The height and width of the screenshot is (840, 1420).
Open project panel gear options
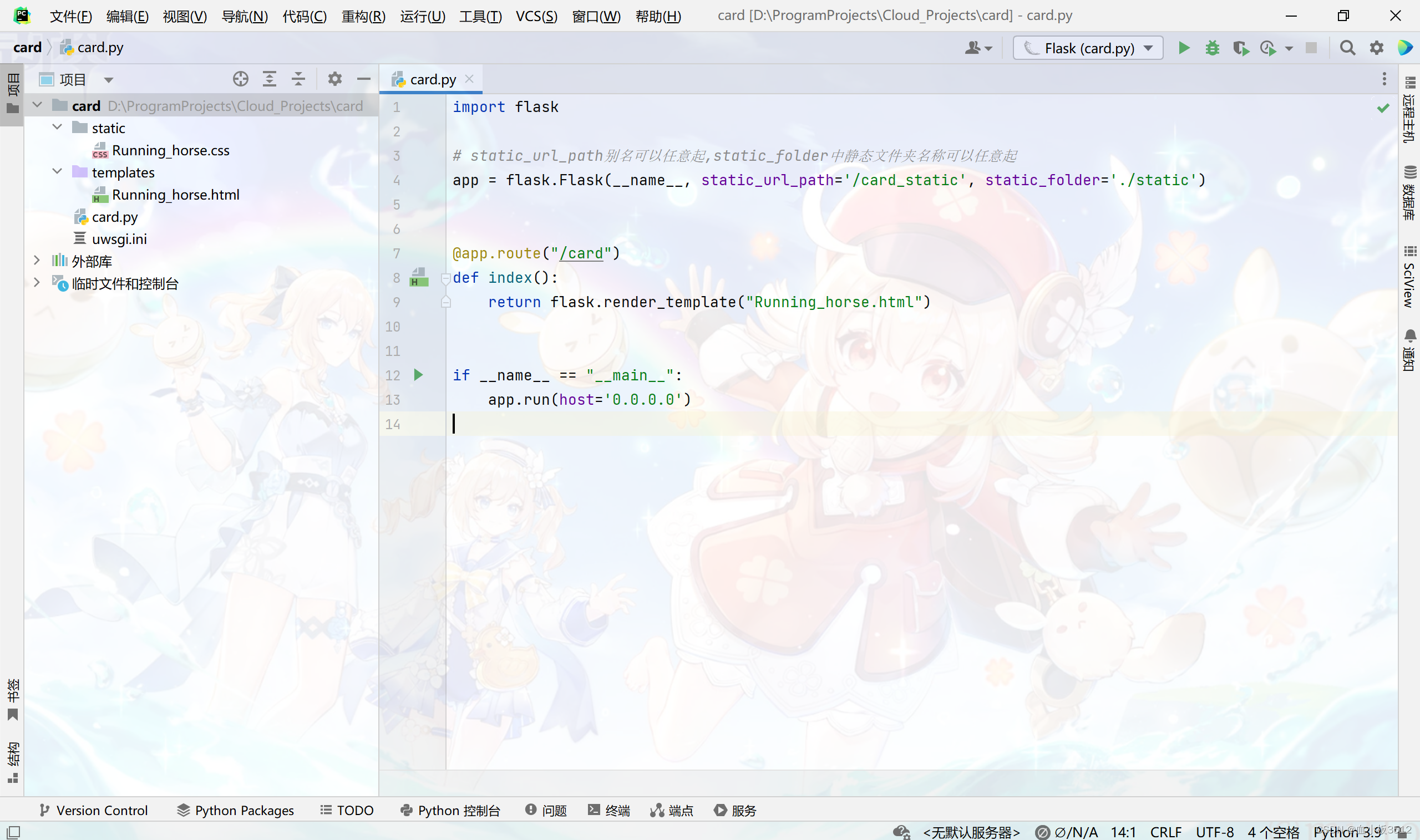(x=334, y=79)
